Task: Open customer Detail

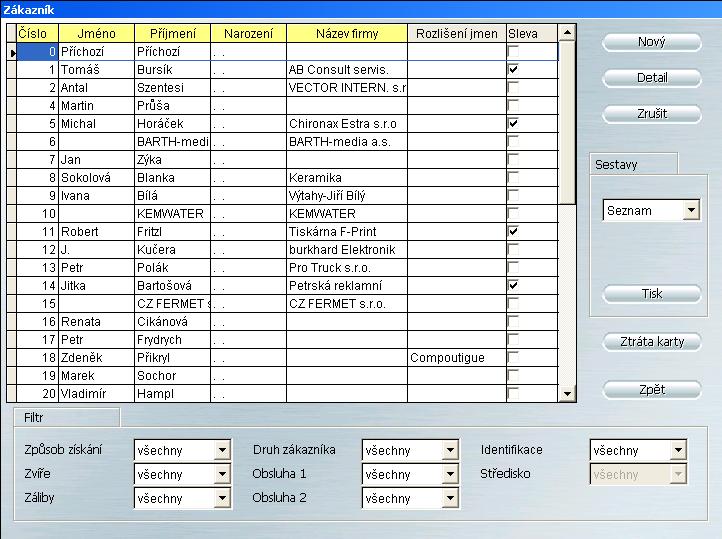Action: coord(652,78)
